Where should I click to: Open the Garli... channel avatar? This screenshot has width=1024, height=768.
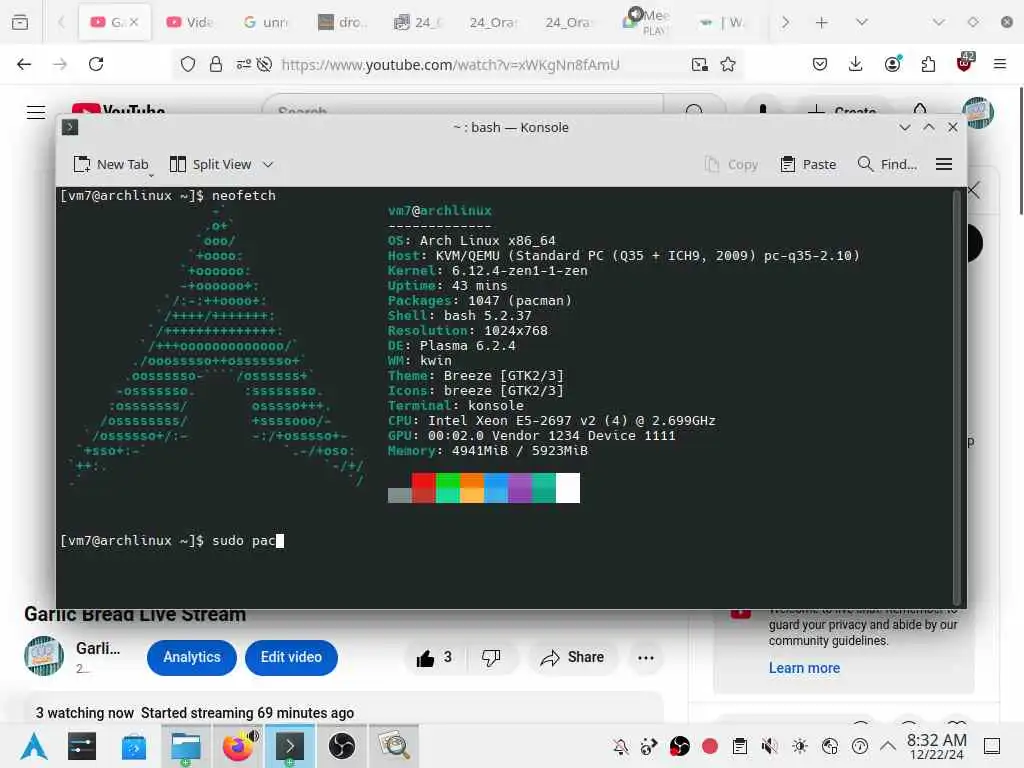point(44,656)
